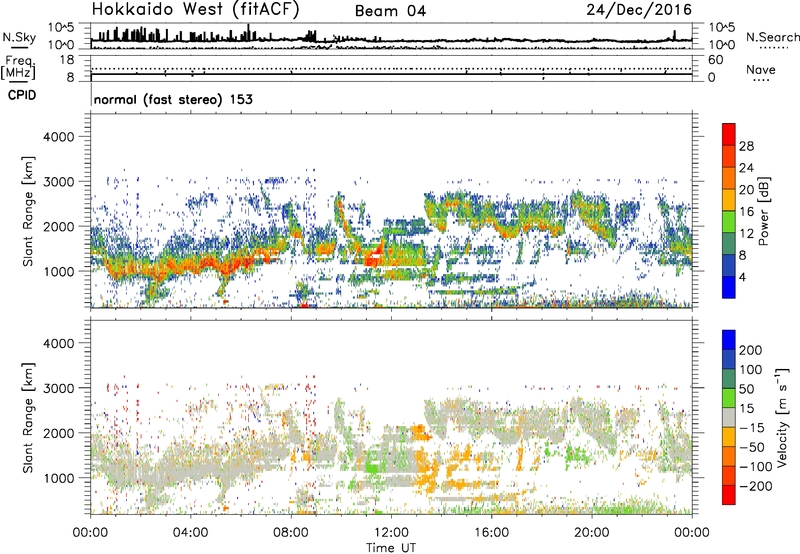
Task: Click the "28" power colorbar label
Action: point(746,146)
